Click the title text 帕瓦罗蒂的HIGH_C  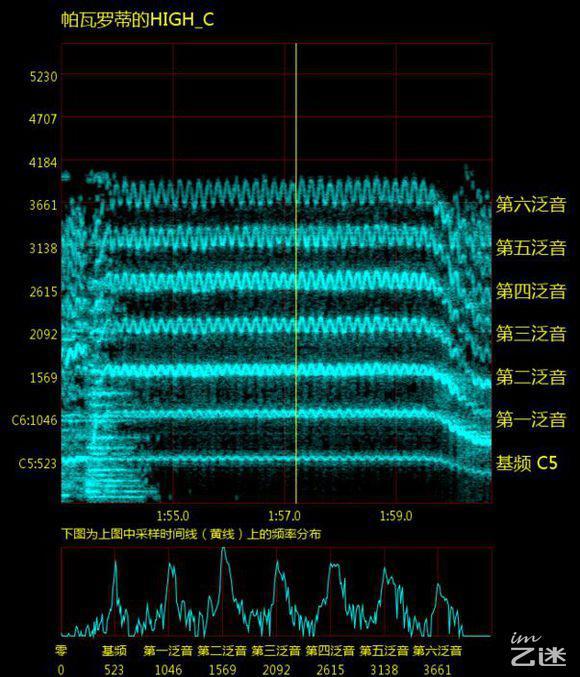click(x=137, y=20)
